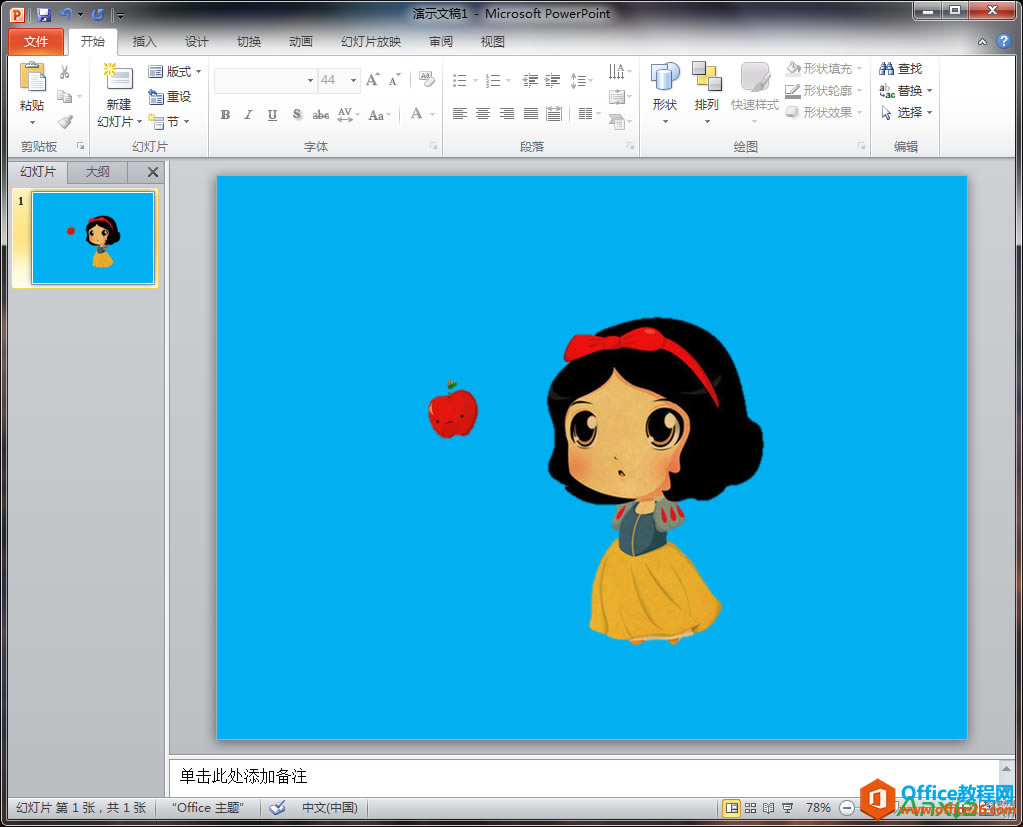Image resolution: width=1023 pixels, height=827 pixels.
Task: Click the spelling check status icon
Action: click(278, 807)
